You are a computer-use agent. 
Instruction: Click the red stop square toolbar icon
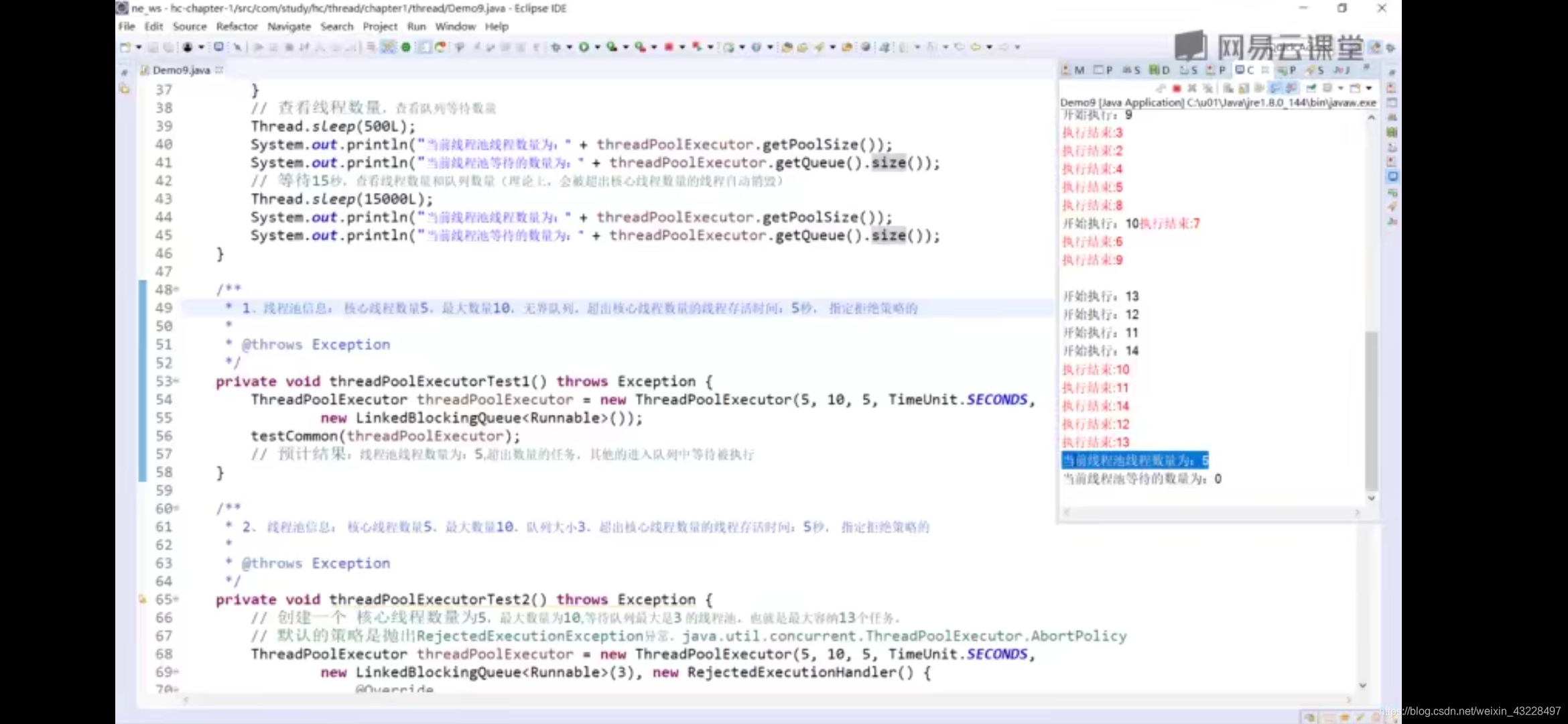(x=669, y=47)
